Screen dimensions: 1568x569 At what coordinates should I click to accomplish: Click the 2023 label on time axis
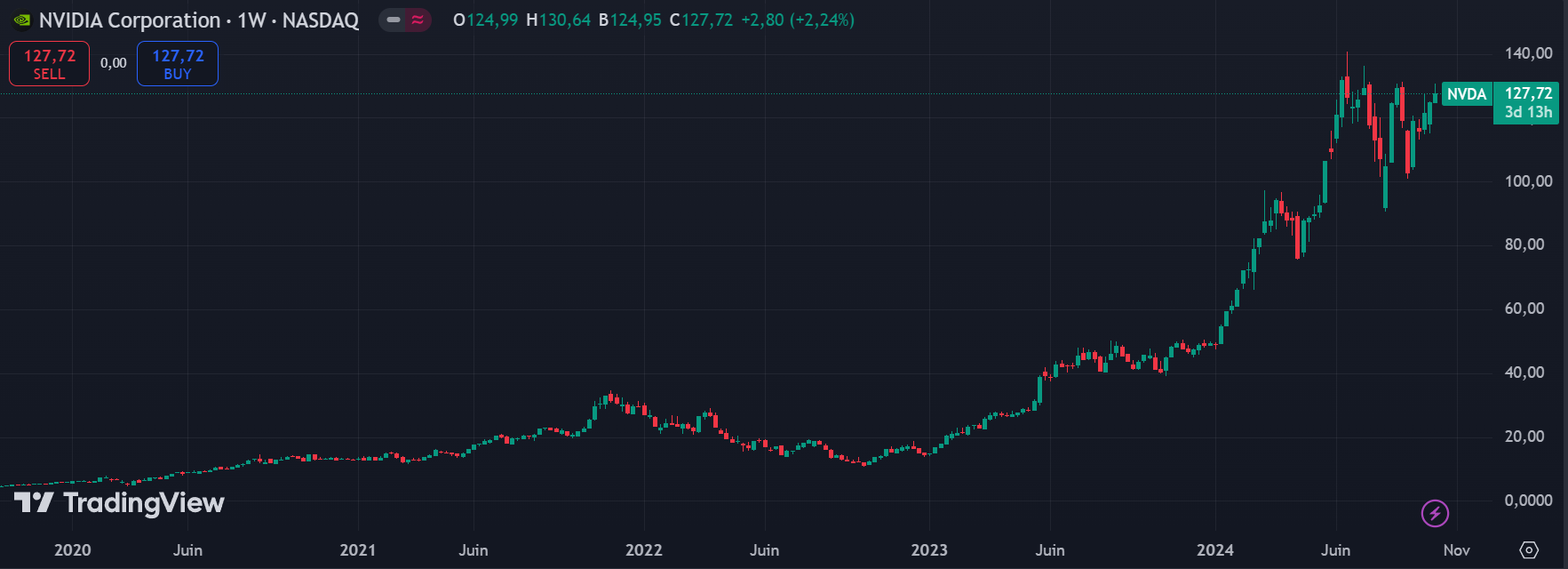[x=929, y=550]
